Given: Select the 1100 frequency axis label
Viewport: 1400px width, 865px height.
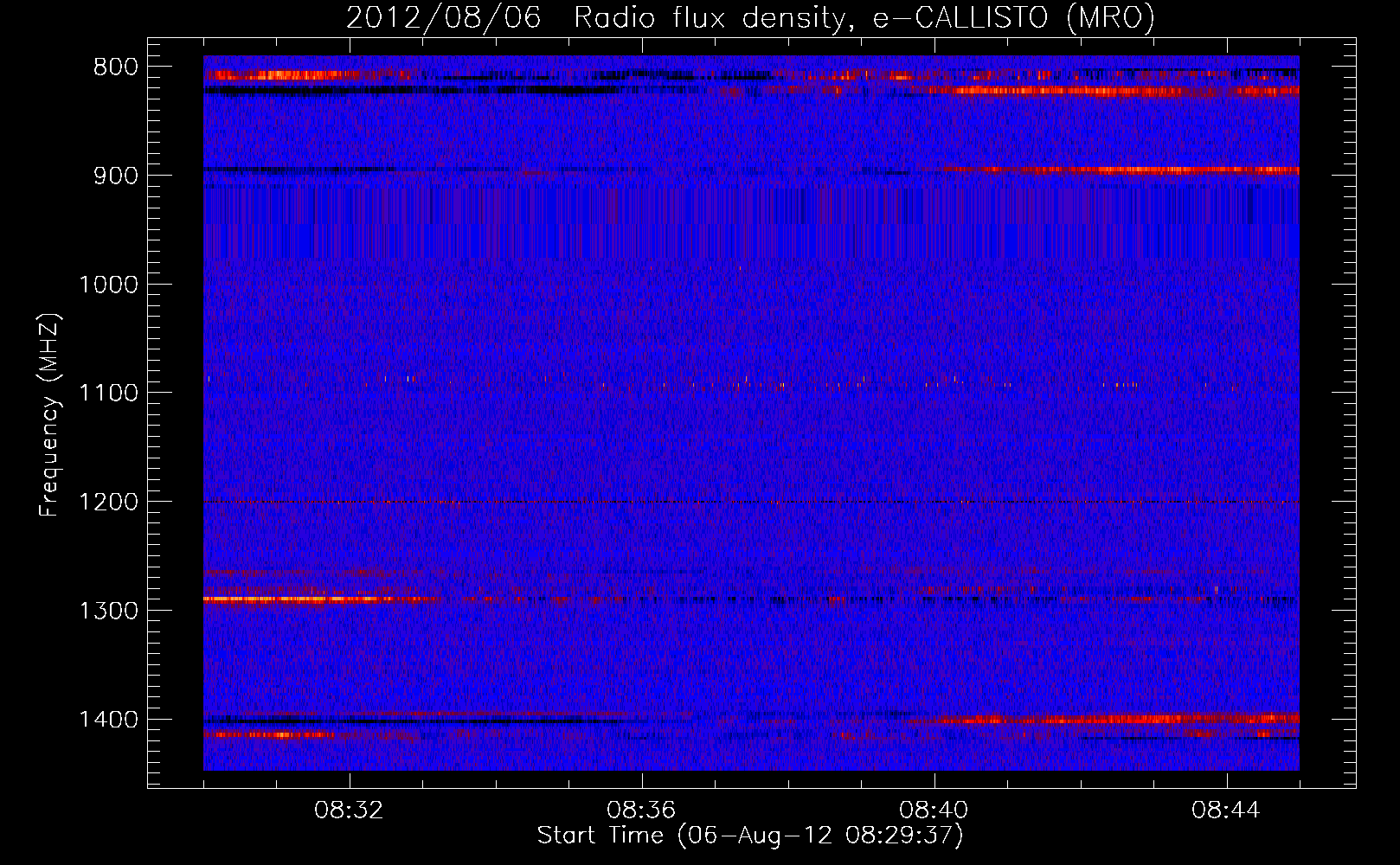Looking at the screenshot, I should (x=108, y=393).
